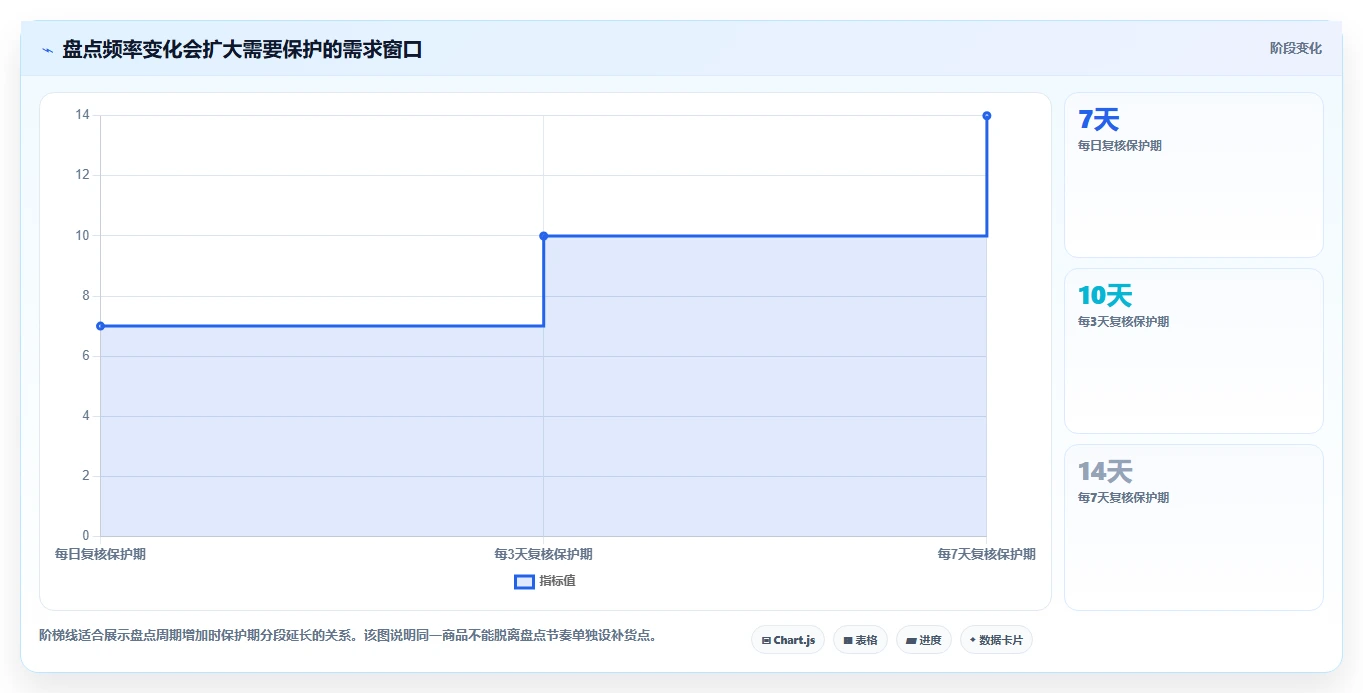Click the data point at value 10
1363x693 pixels.
coord(543,236)
